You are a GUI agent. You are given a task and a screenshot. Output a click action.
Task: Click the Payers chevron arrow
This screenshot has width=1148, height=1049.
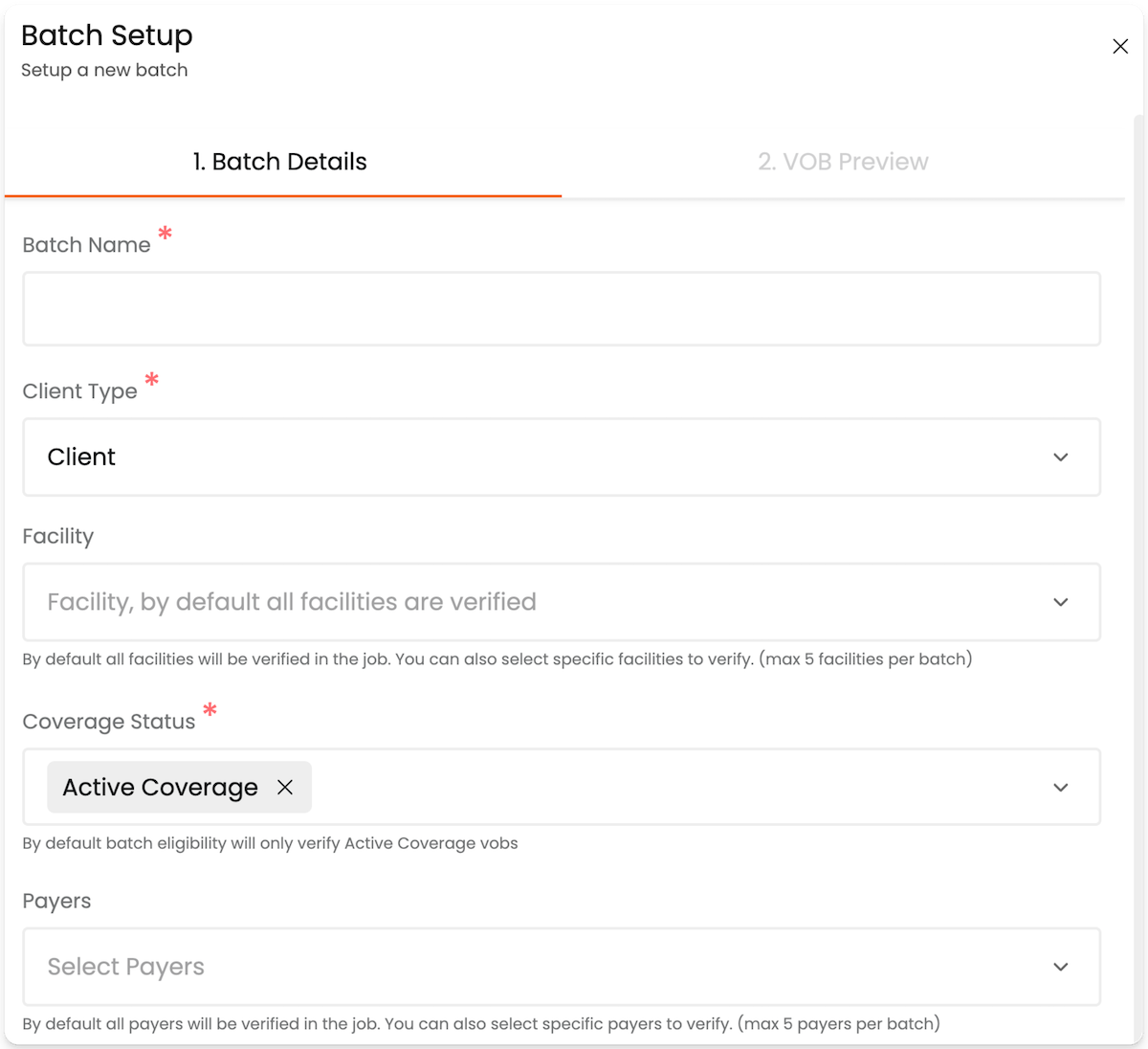[x=1060, y=967]
